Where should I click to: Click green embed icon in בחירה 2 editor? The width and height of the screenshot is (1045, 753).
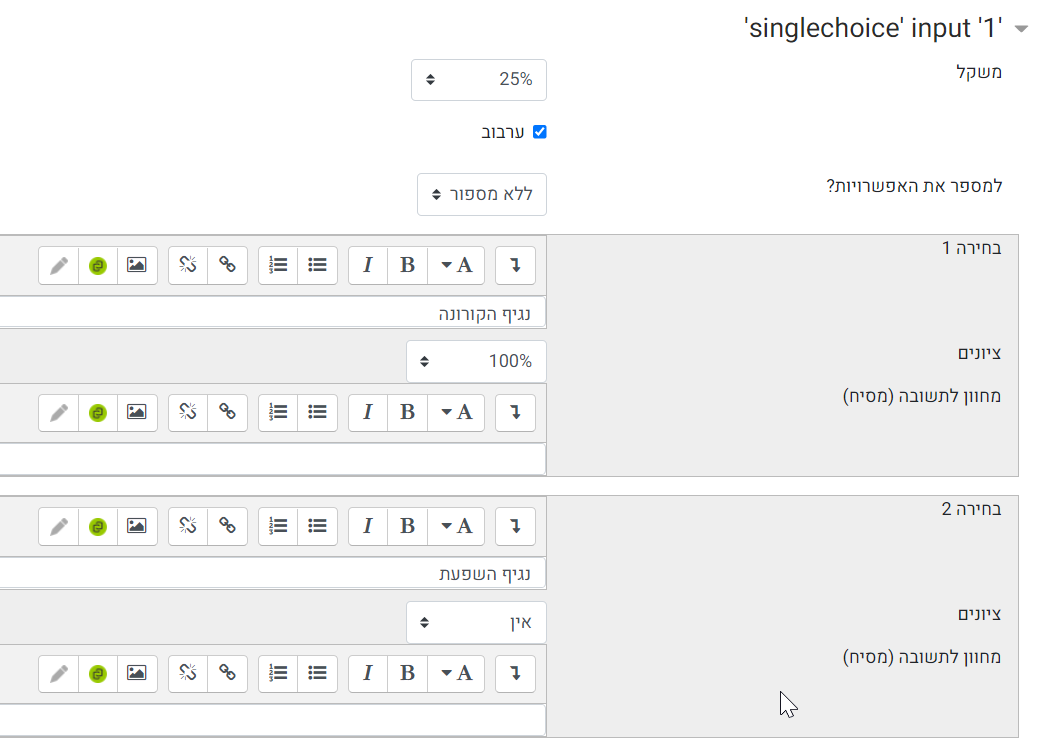(x=98, y=526)
